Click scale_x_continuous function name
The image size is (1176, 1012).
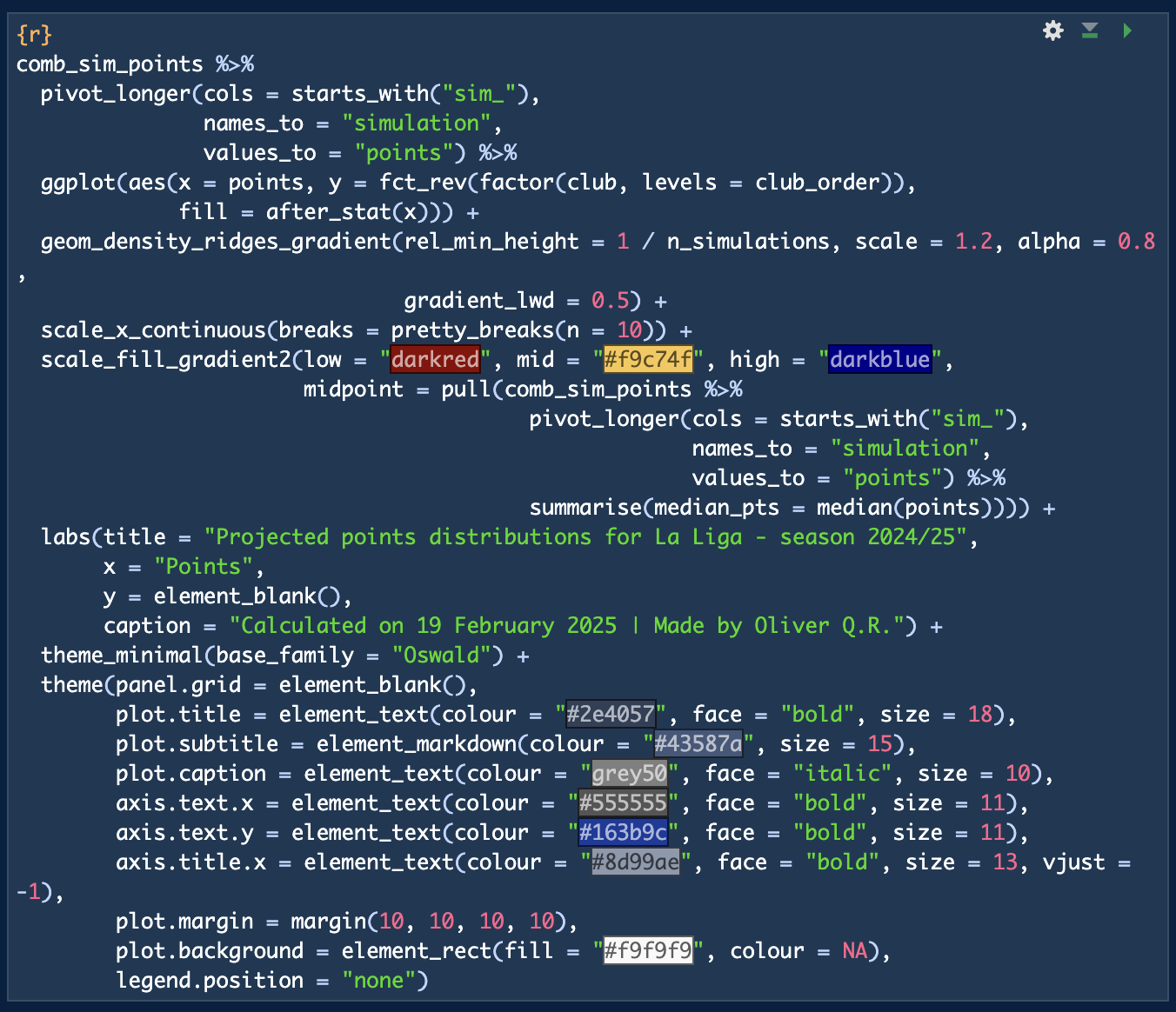click(153, 330)
